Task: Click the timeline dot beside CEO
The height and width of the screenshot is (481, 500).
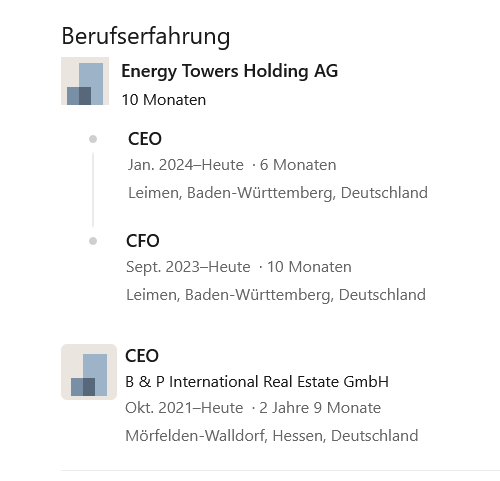Action: (93, 139)
